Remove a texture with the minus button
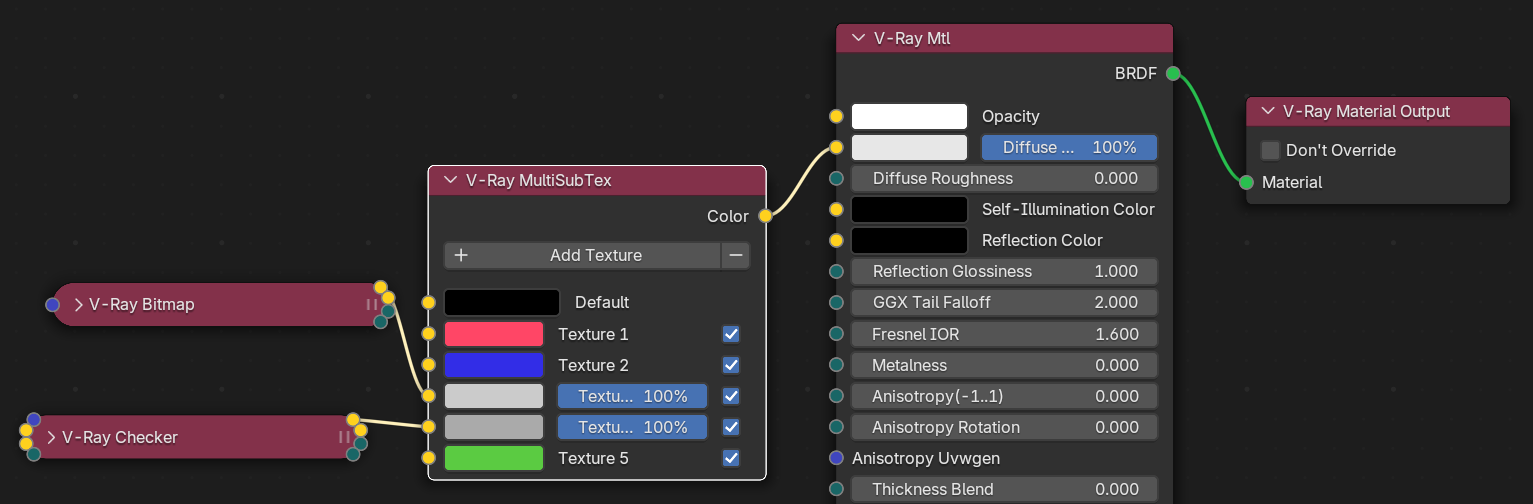 736,255
